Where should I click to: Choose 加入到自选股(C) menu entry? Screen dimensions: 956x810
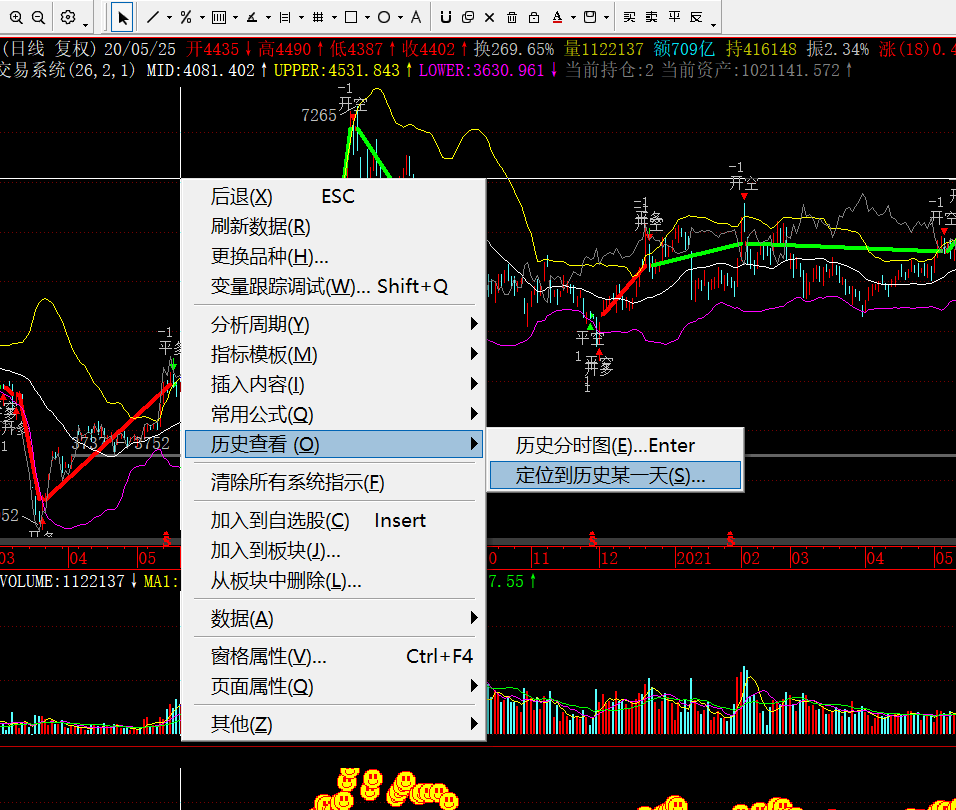click(334, 520)
